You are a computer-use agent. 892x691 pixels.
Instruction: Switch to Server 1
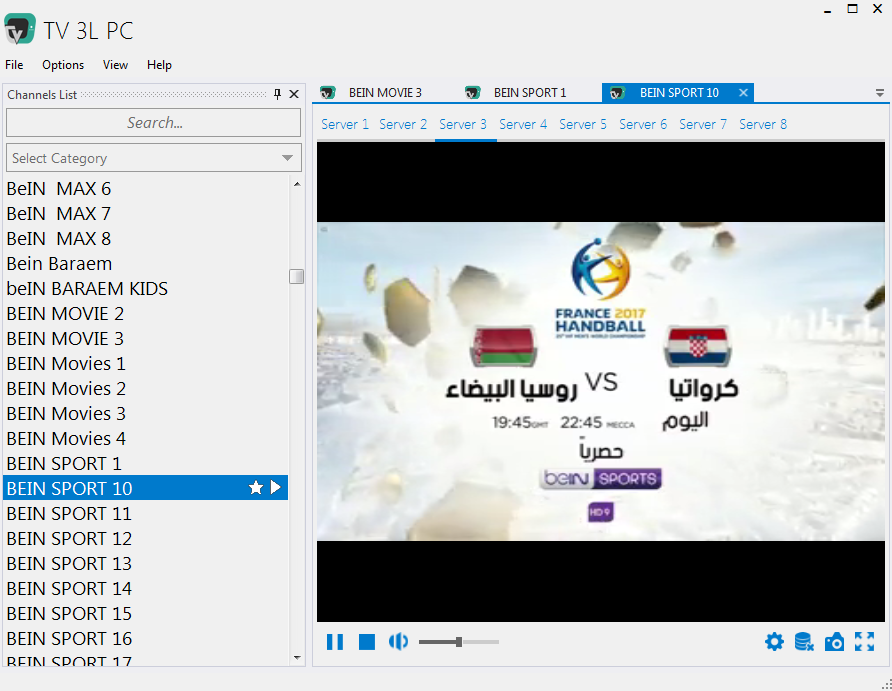[x=345, y=125]
